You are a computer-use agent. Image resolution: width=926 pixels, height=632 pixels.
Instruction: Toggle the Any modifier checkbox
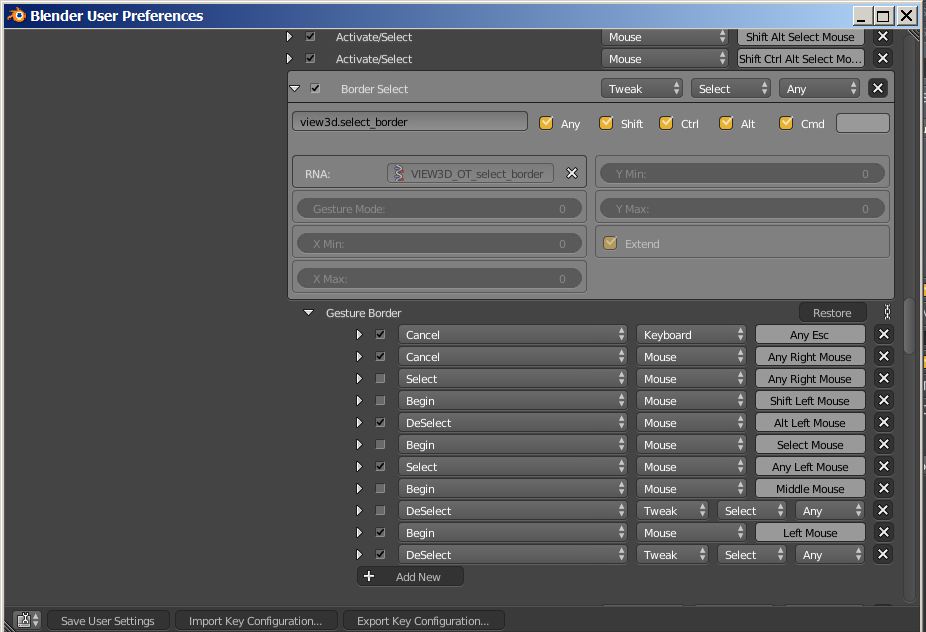[546, 123]
